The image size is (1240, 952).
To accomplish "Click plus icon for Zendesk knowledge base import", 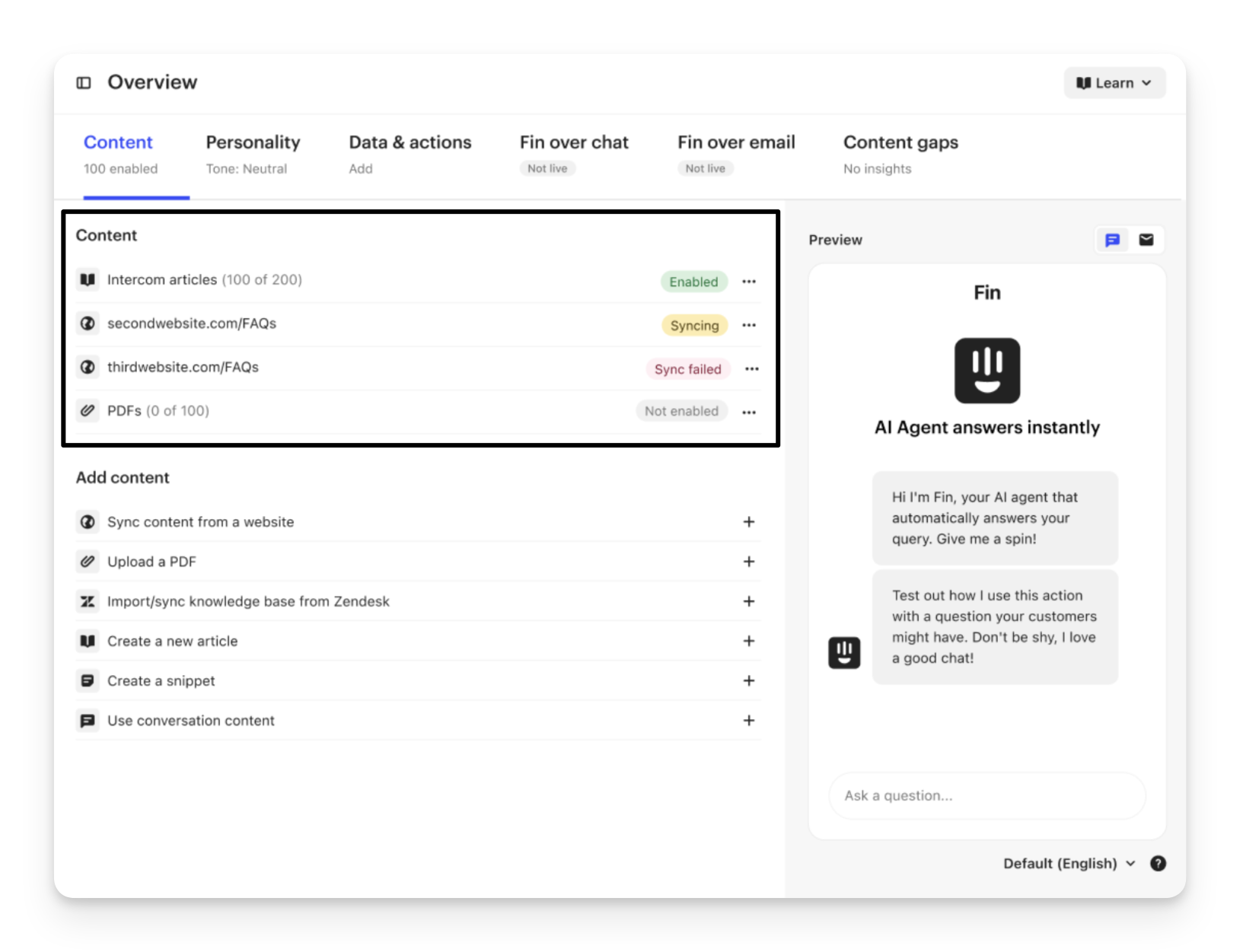I will (749, 601).
